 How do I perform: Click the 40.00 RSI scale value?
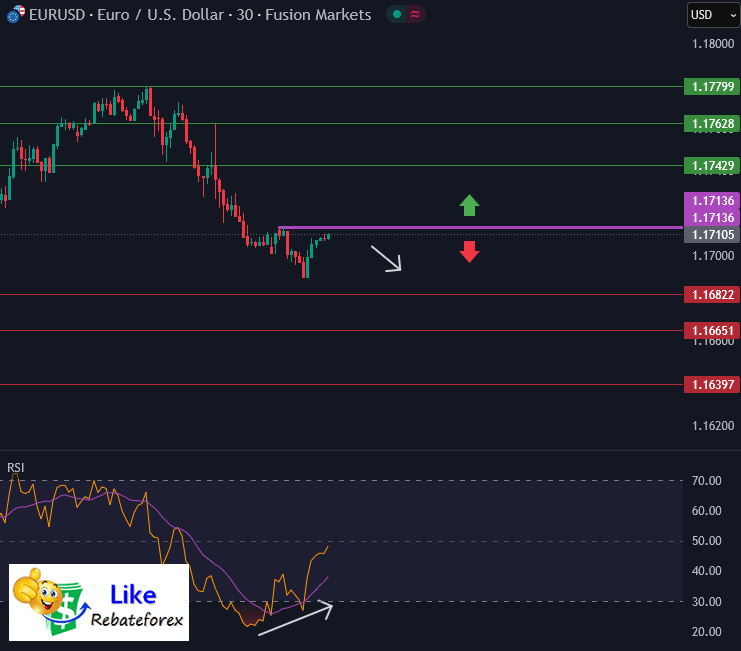click(x=707, y=571)
